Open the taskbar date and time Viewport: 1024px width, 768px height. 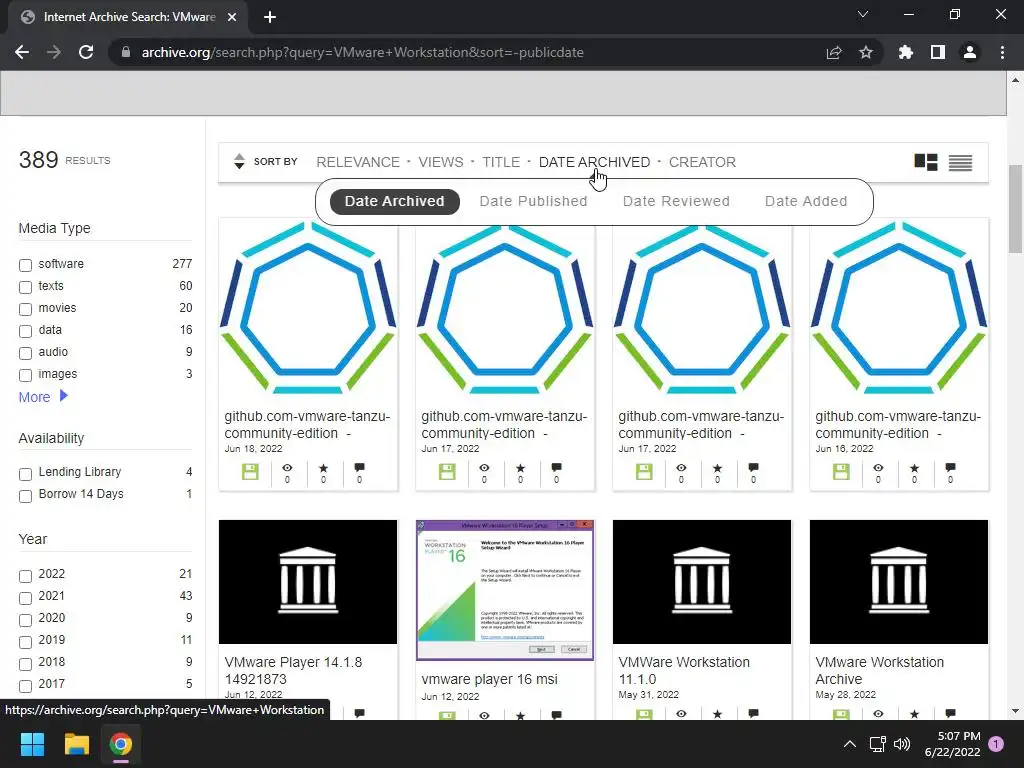953,744
